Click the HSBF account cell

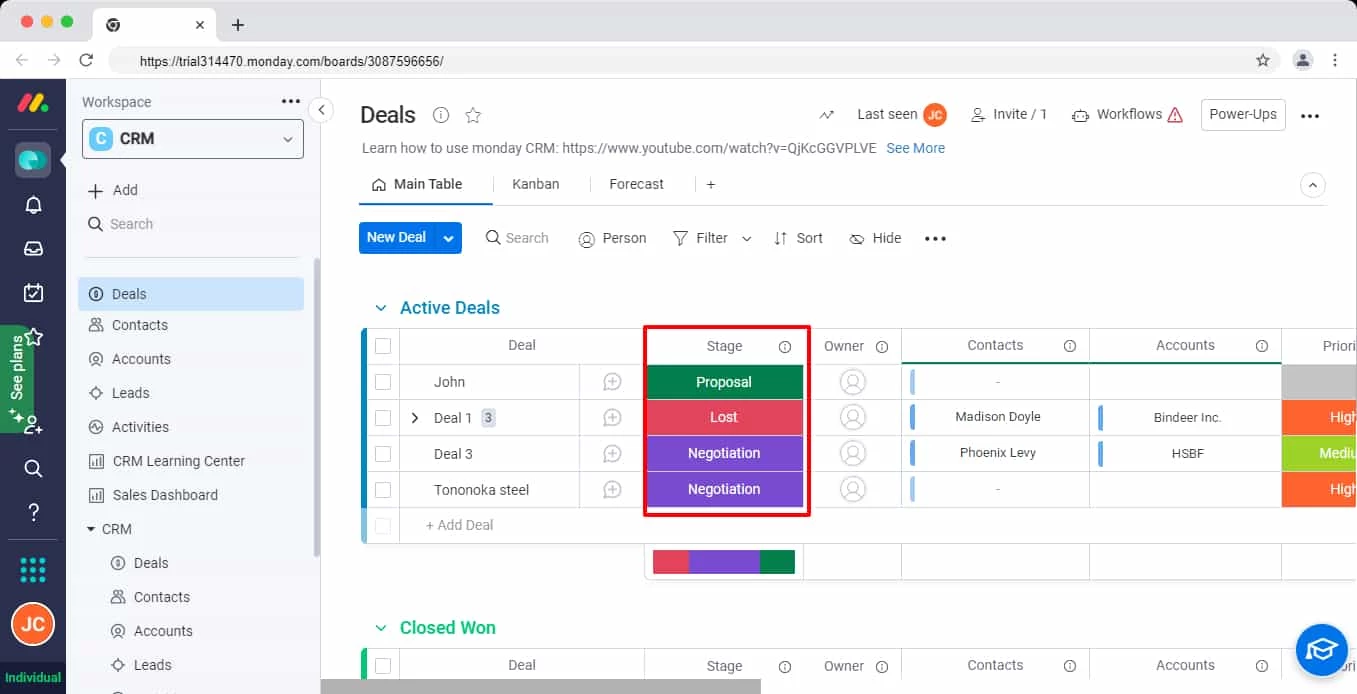click(x=1187, y=454)
